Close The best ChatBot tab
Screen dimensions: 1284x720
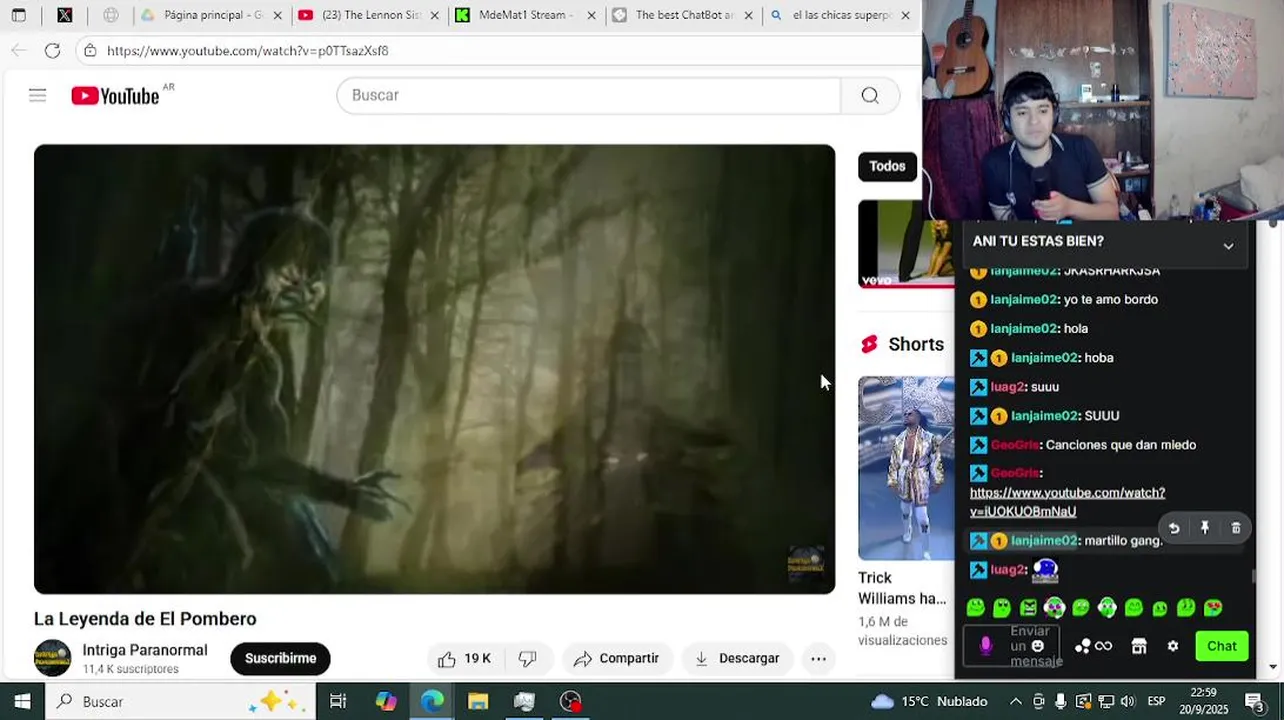coord(748,16)
